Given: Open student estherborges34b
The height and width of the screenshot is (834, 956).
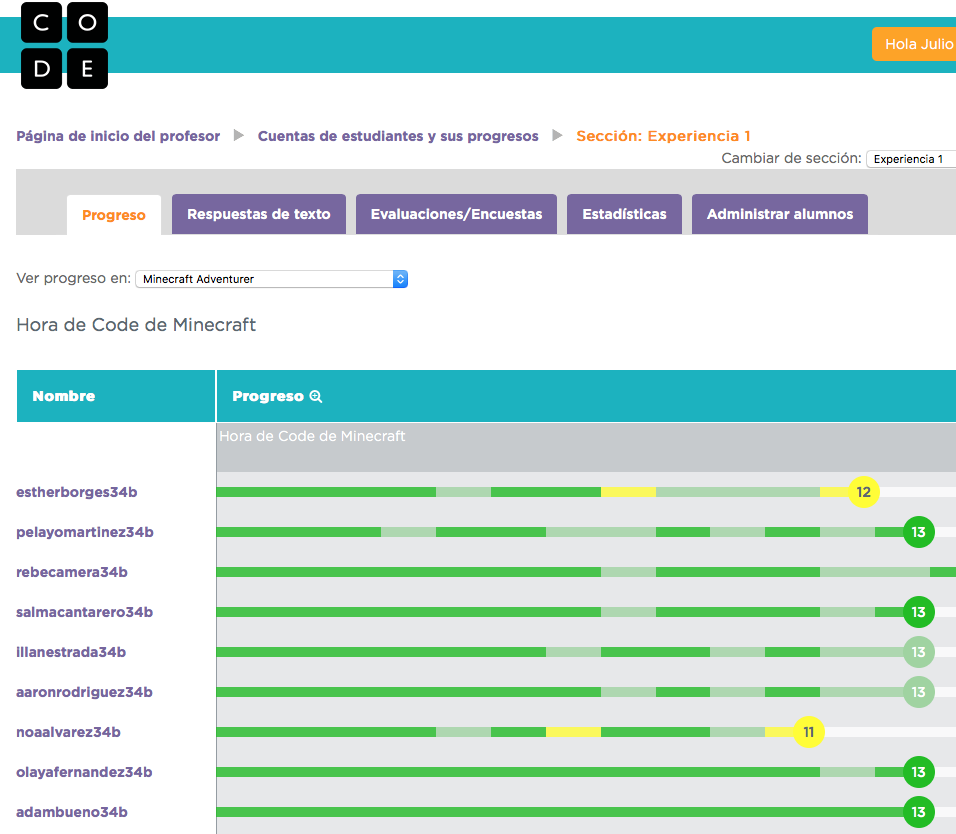Looking at the screenshot, I should click(77, 492).
